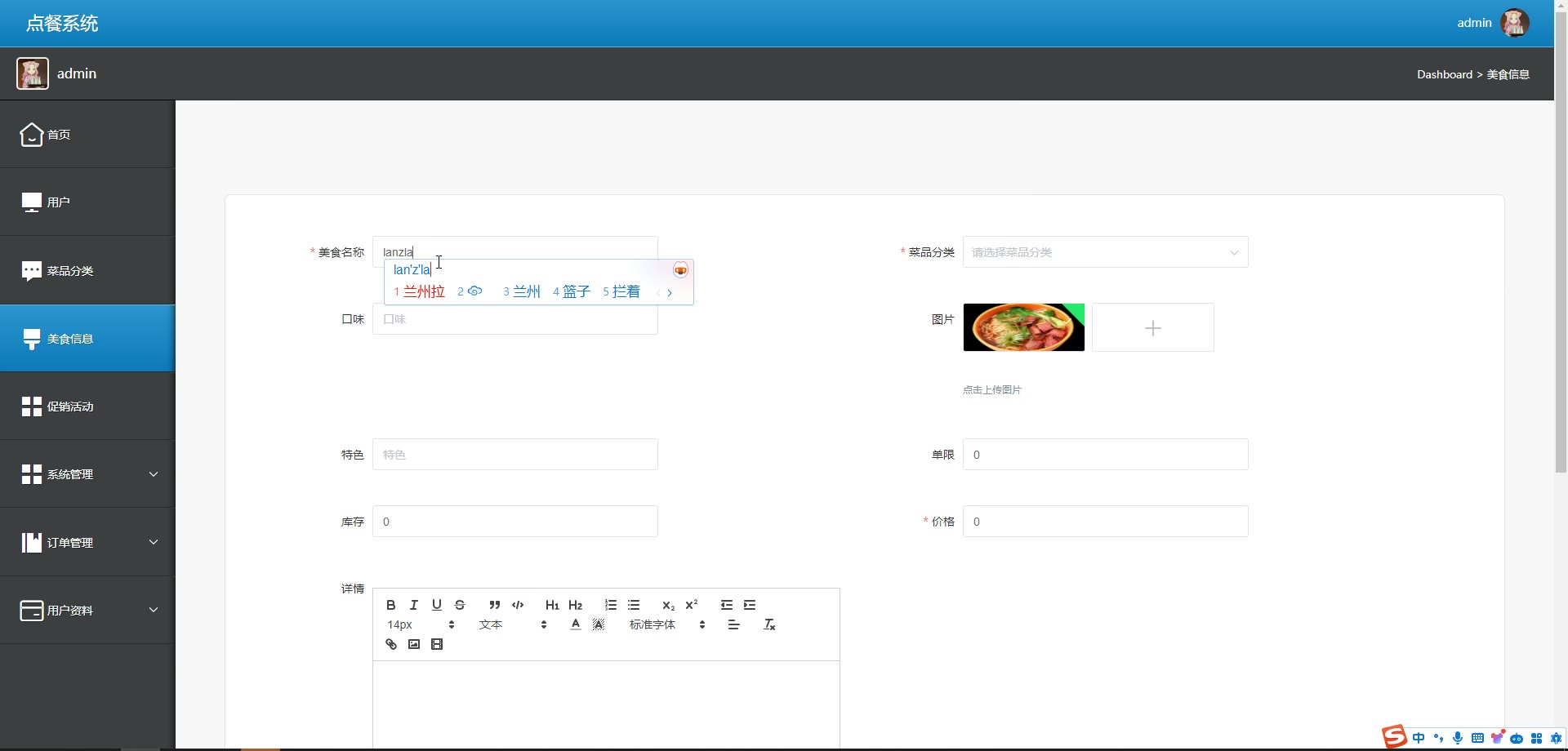Open the Sogou skin shirt icon
Viewport: 1568px width, 751px height.
pyautogui.click(x=1497, y=738)
